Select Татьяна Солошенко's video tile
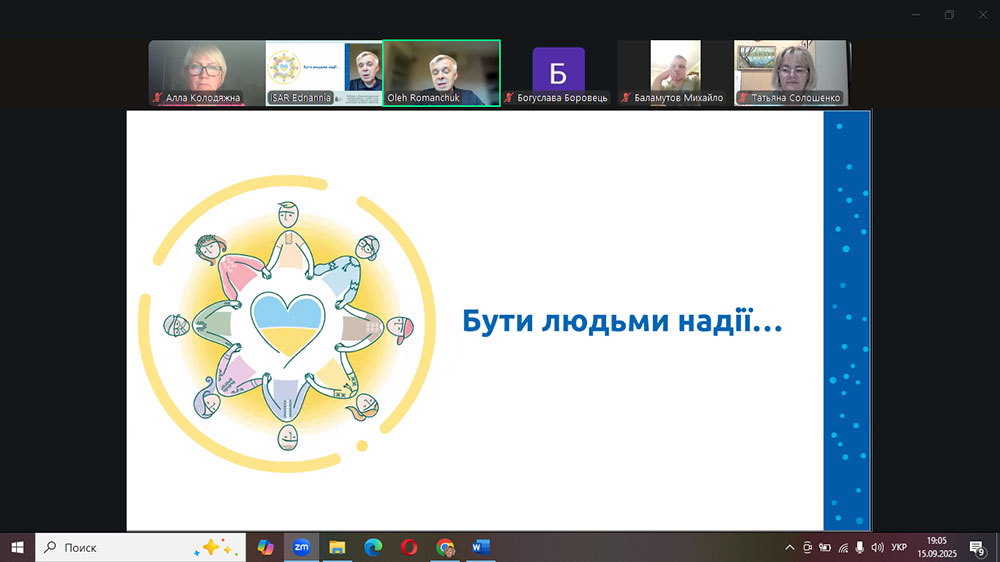Screen dimensions: 1000x562 click(x=791, y=73)
